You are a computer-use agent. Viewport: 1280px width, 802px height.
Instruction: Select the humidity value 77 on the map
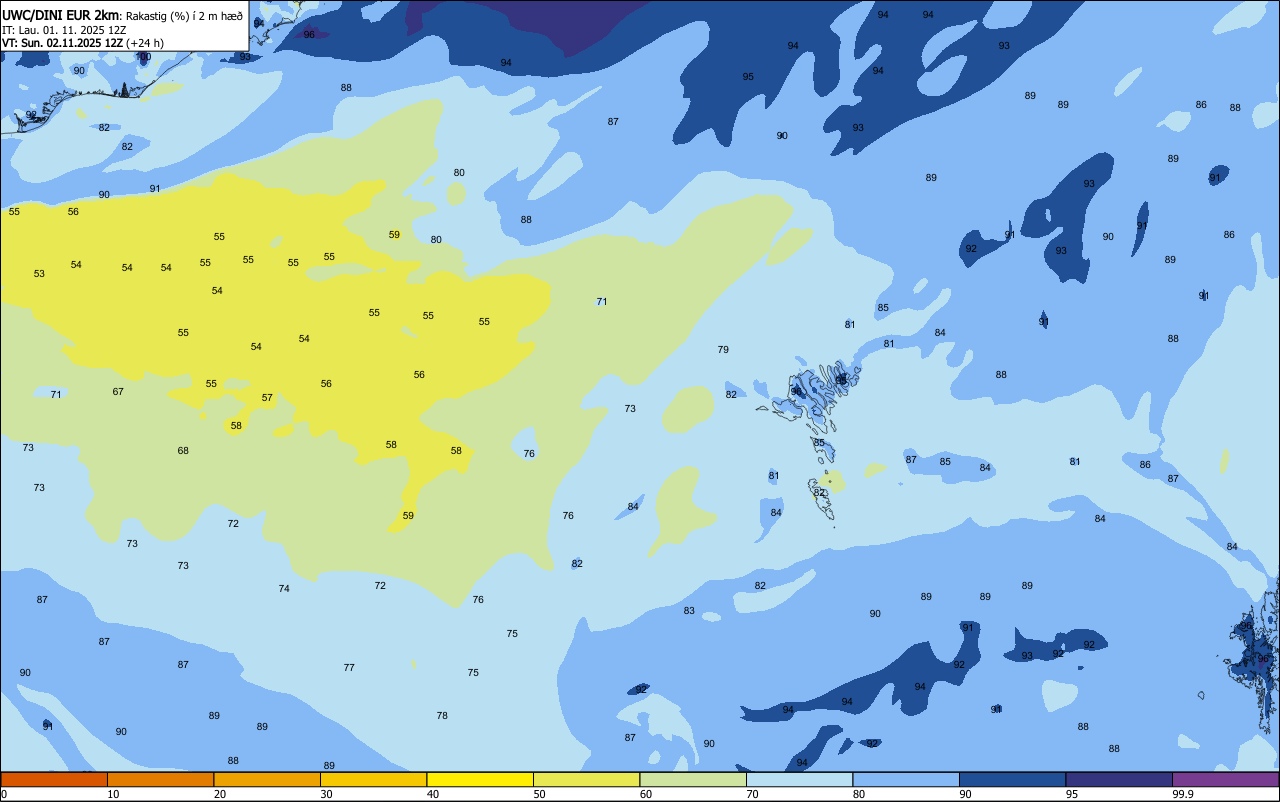(x=349, y=668)
